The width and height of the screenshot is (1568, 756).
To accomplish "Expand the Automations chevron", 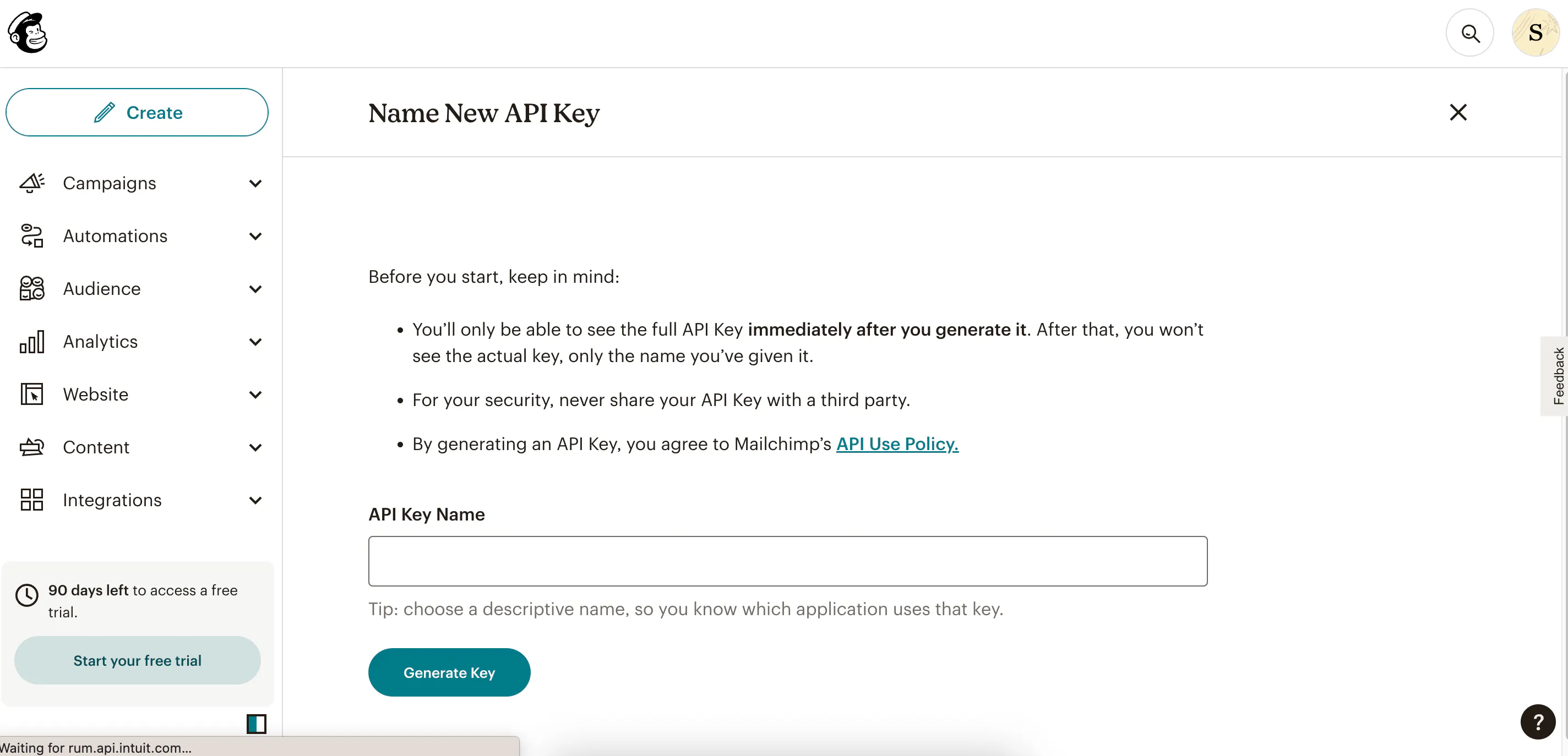I will pos(255,236).
